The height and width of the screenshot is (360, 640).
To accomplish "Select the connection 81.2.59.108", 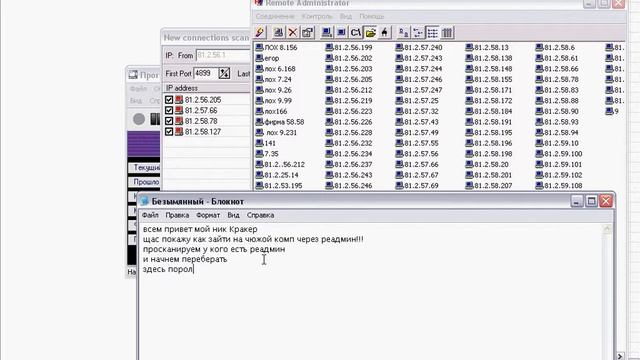I will pyautogui.click(x=559, y=185).
